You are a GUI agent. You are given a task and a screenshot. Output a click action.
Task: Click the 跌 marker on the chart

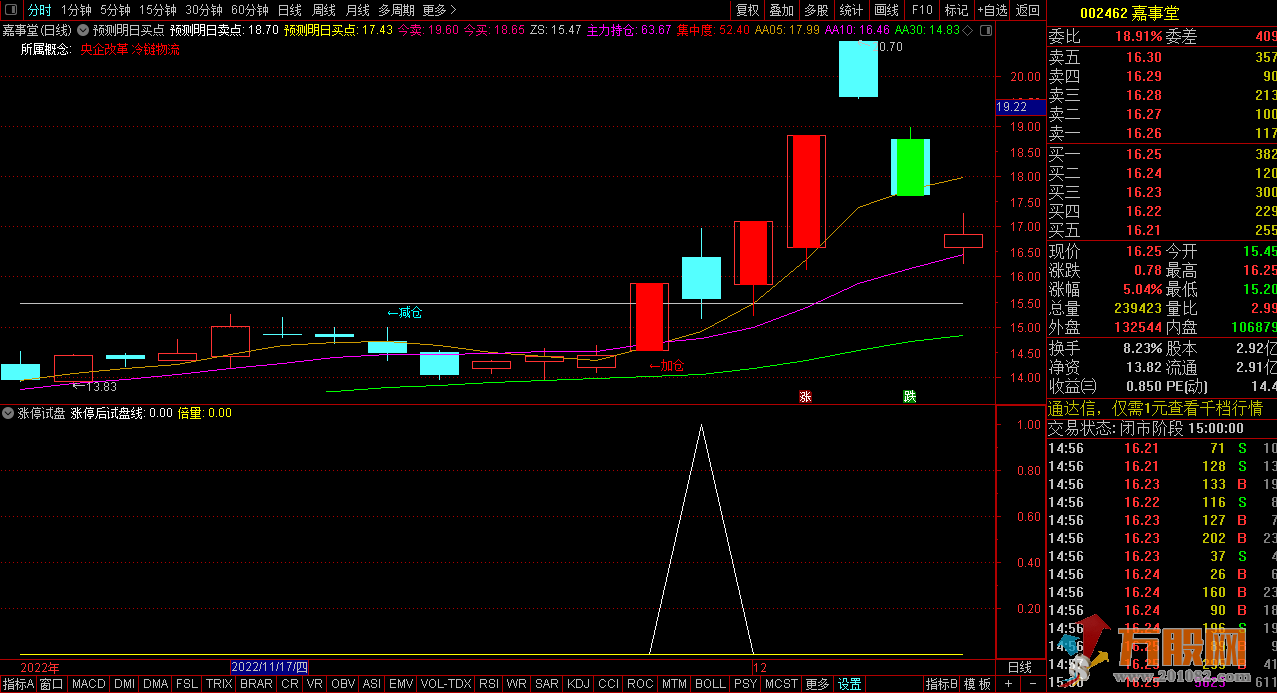[909, 396]
